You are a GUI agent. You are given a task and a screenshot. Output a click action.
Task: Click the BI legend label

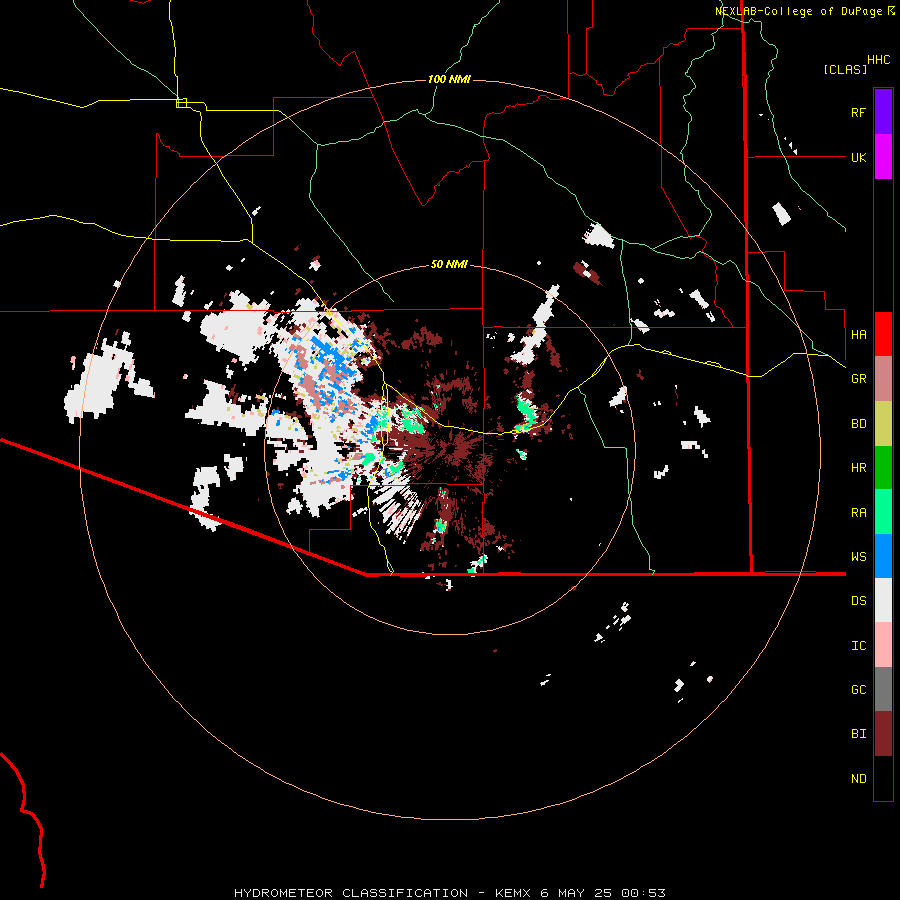tap(858, 734)
